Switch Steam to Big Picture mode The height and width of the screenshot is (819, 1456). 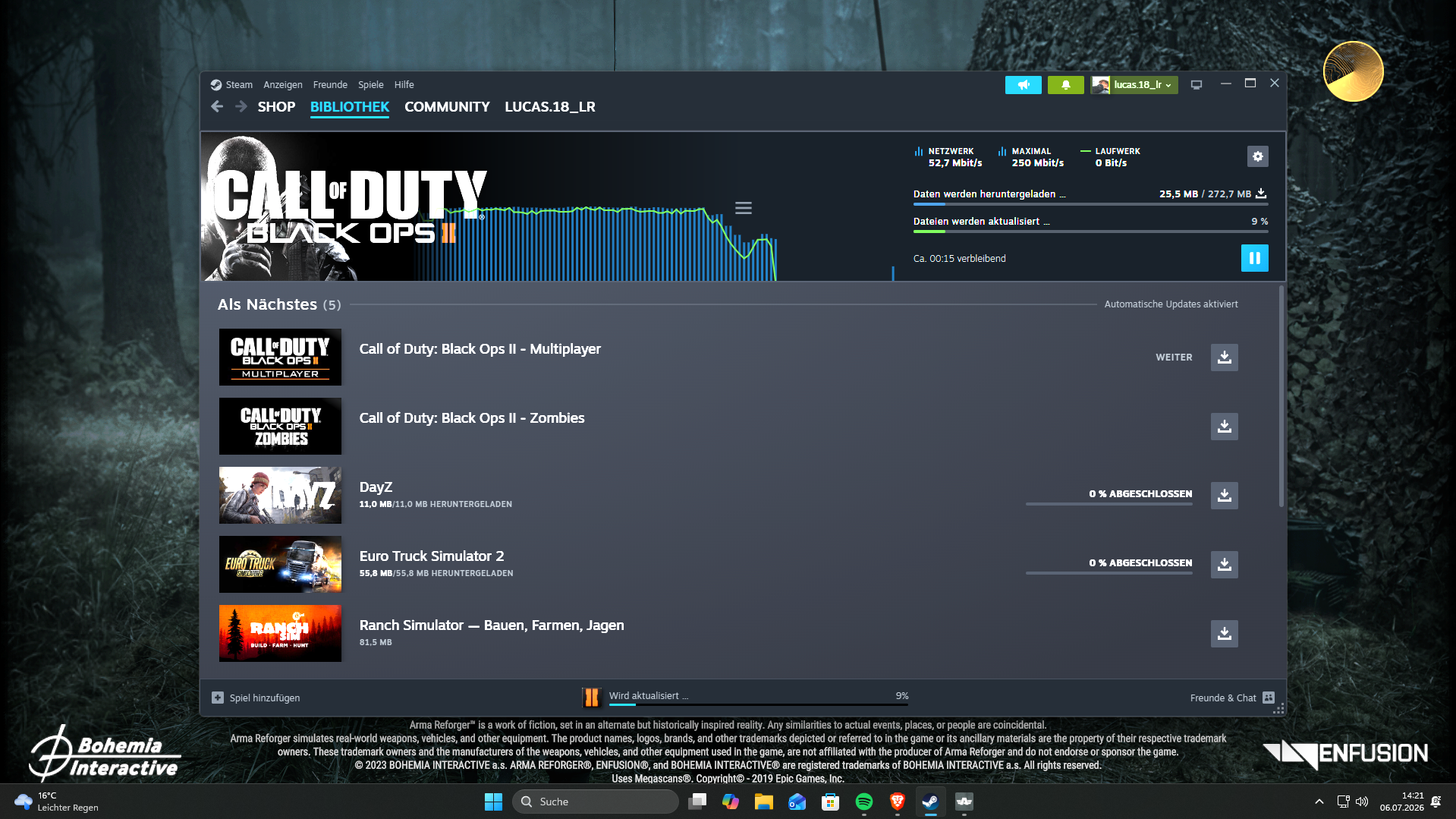[1196, 85]
